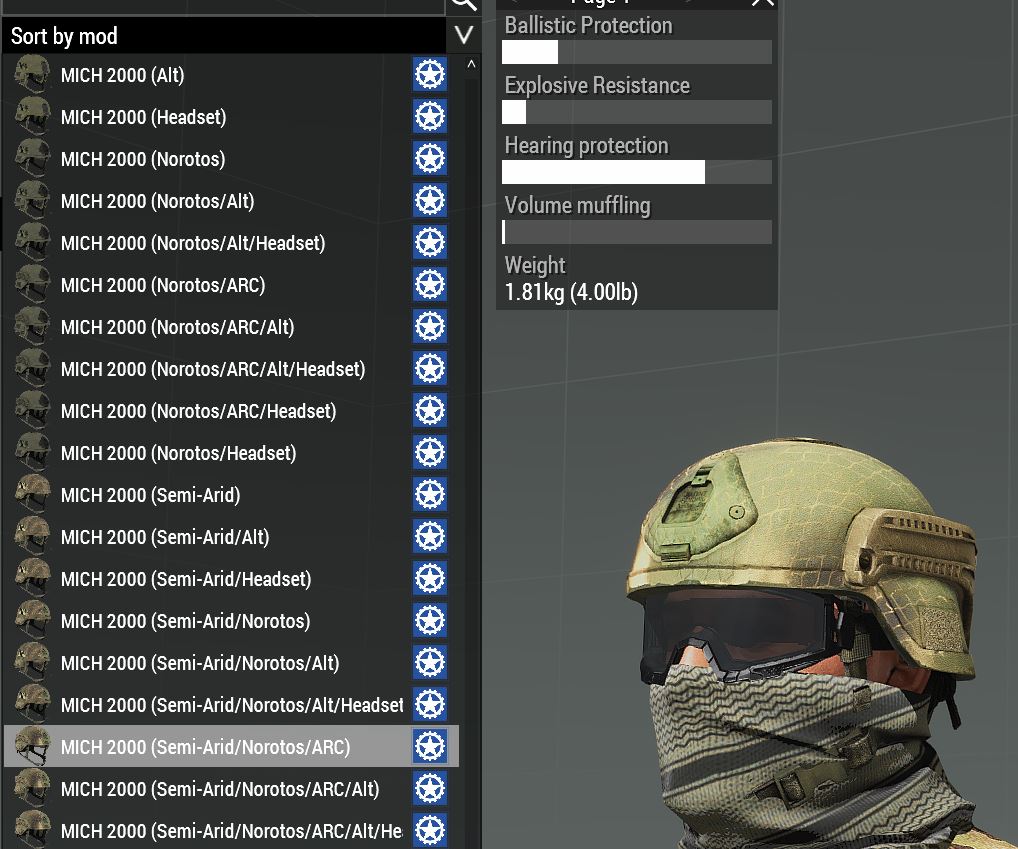The height and width of the screenshot is (849, 1018).
Task: Click the search magnifier icon
Action: 463,5
